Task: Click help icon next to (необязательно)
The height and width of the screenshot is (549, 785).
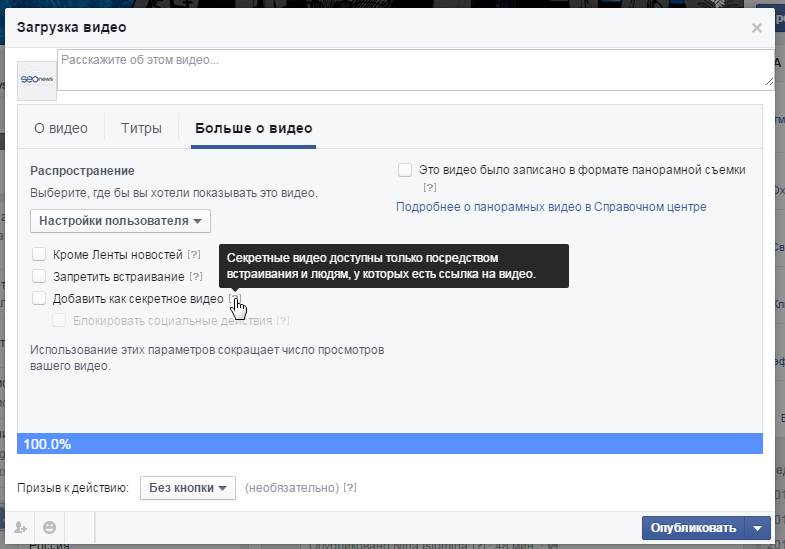Action: (x=350, y=487)
